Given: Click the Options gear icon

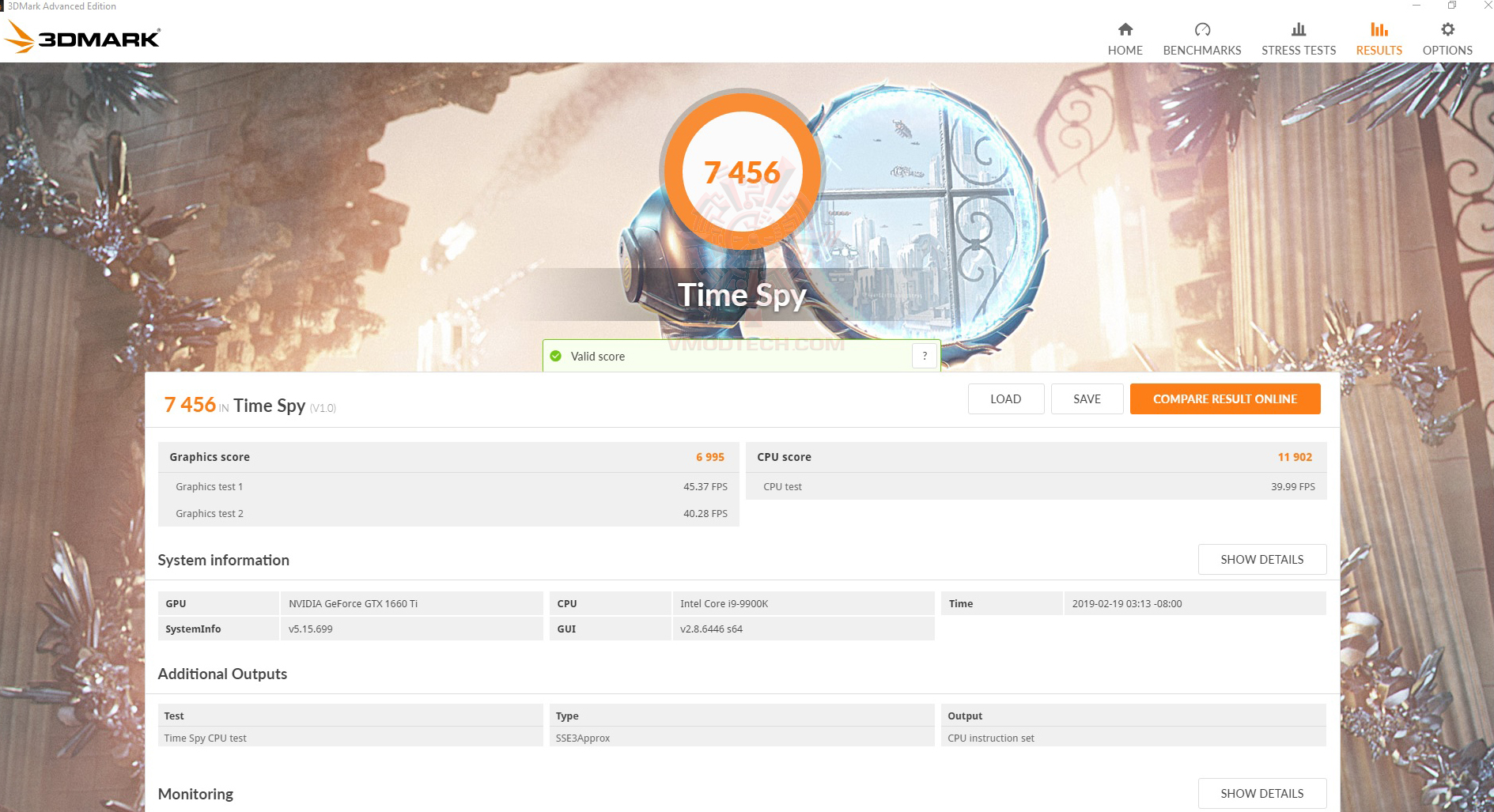Looking at the screenshot, I should pos(1447,29).
